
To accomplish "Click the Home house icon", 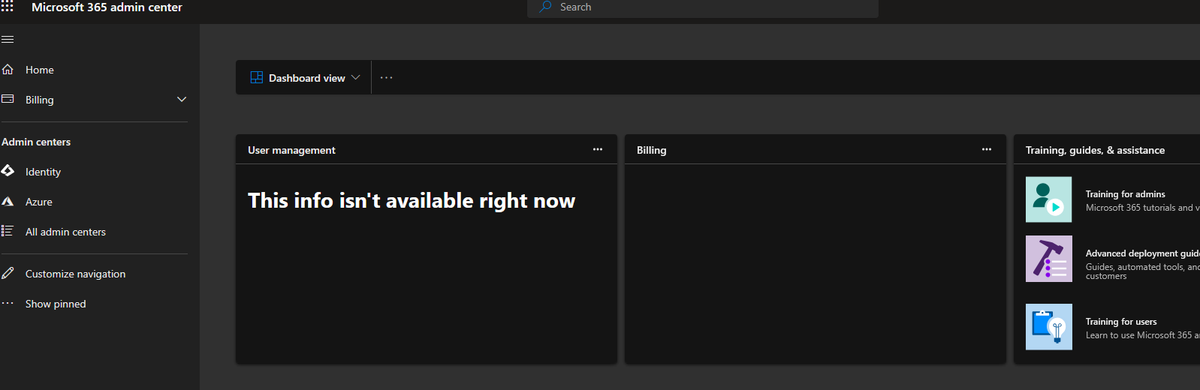I will (x=8, y=70).
